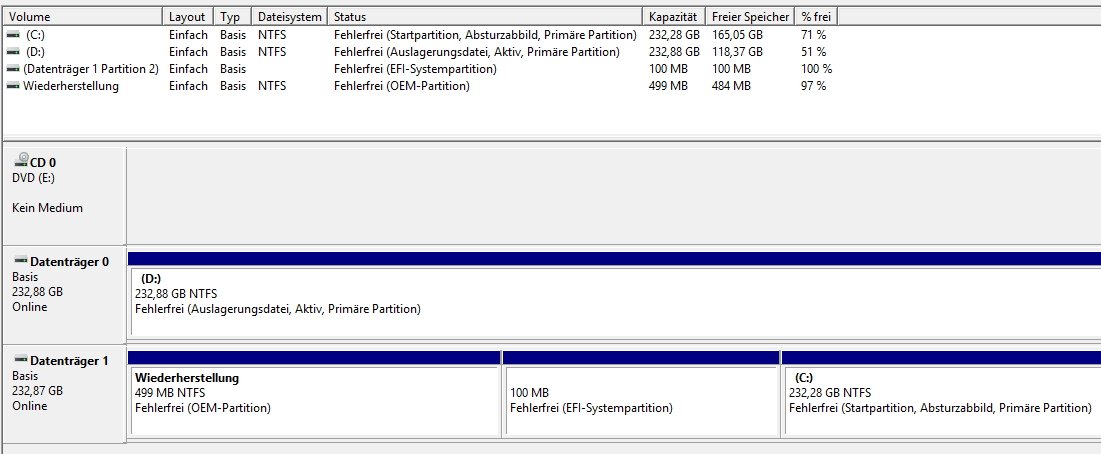
Task: Click the Wiederherstellung volume icon in list
Action: (13, 86)
